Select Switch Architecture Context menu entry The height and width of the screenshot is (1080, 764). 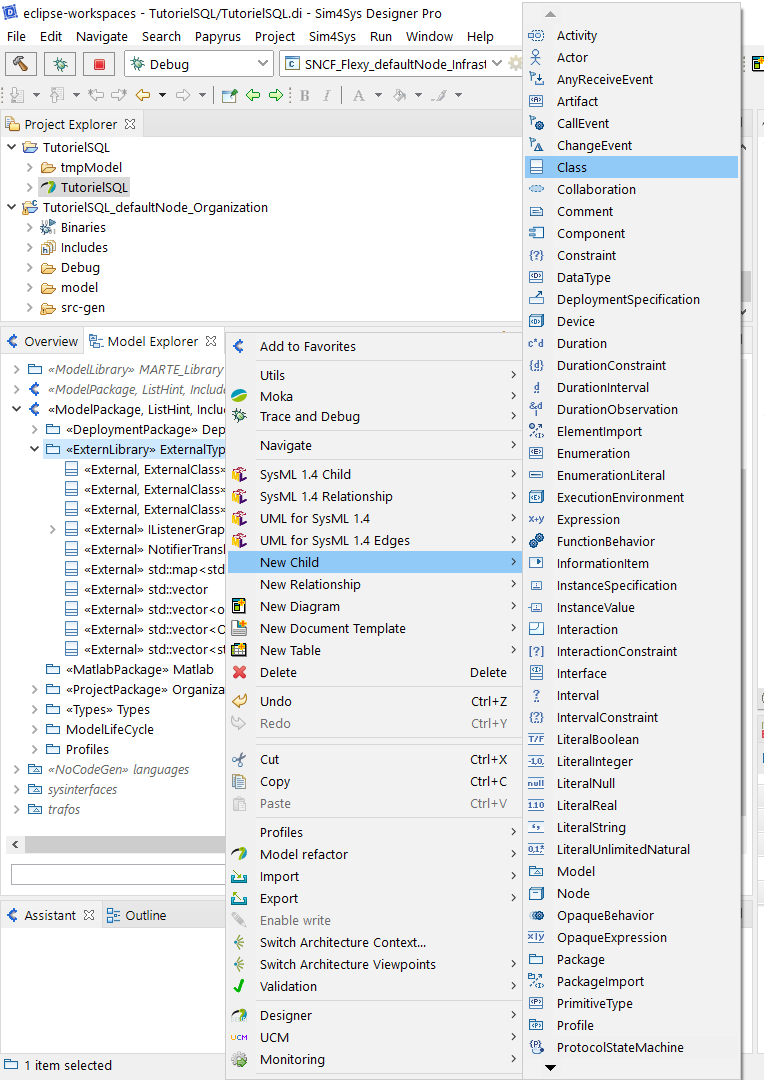pyautogui.click(x=374, y=942)
